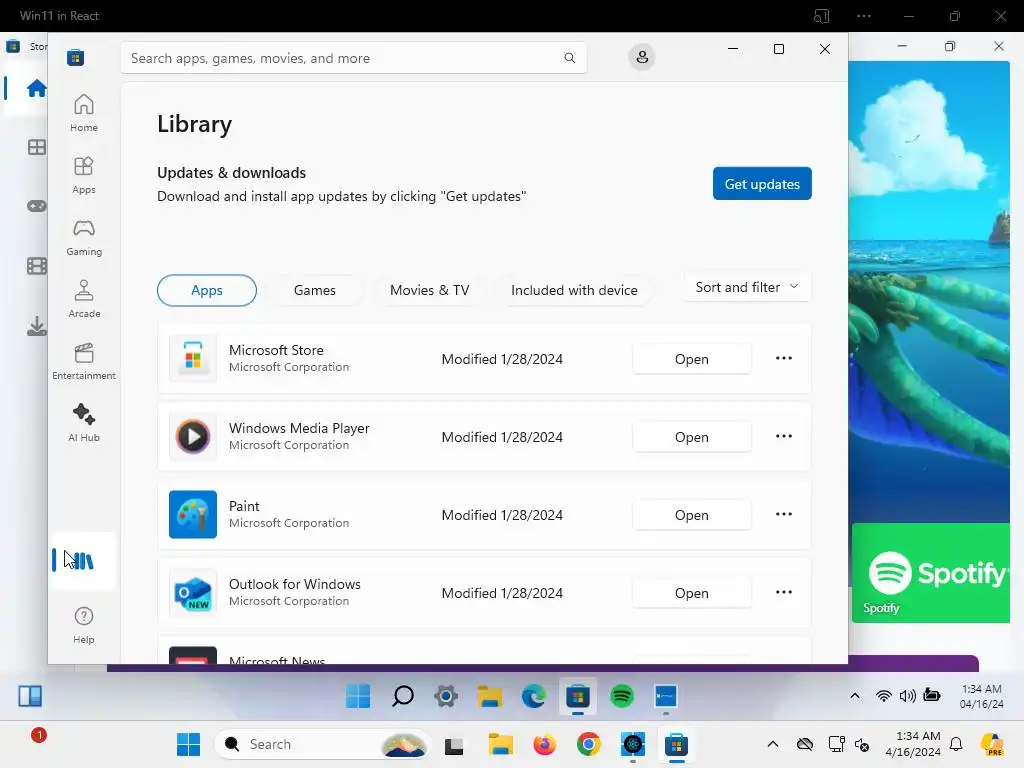Switch to the Games filter tab
The image size is (1024, 768).
coord(315,290)
